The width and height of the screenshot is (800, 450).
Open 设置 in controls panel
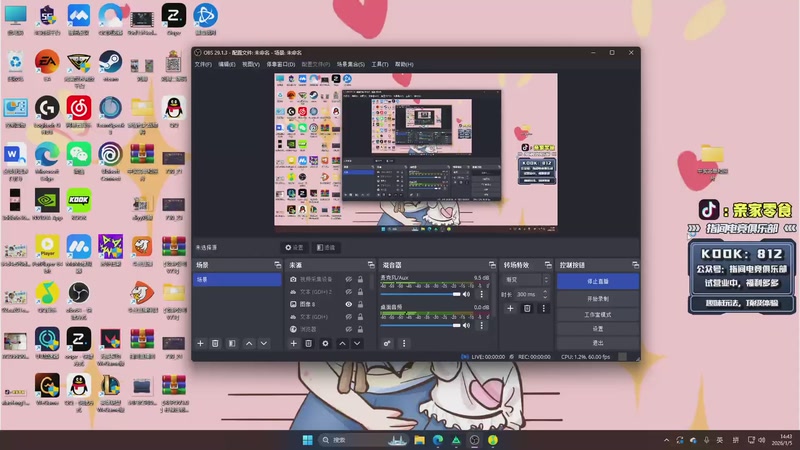pyautogui.click(x=597, y=329)
